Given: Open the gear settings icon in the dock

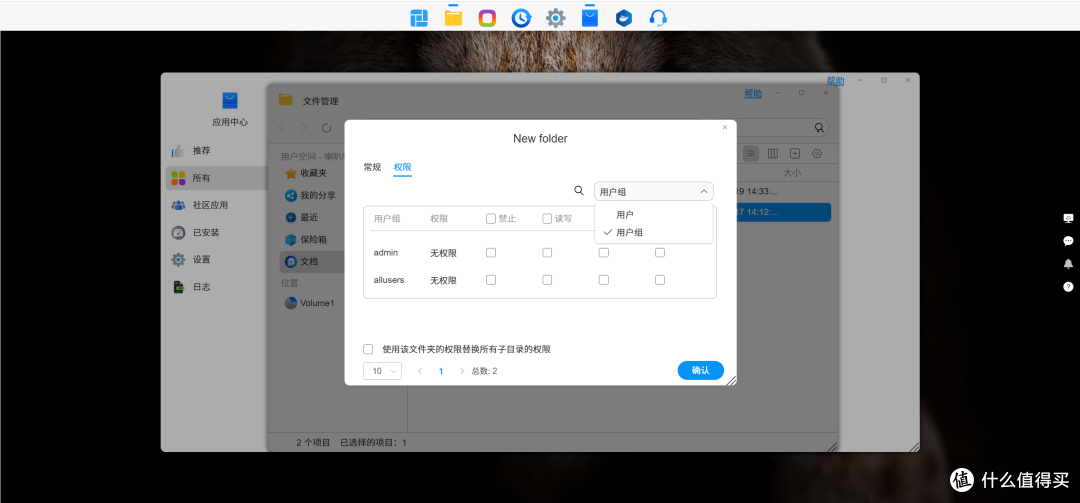Looking at the screenshot, I should (556, 18).
